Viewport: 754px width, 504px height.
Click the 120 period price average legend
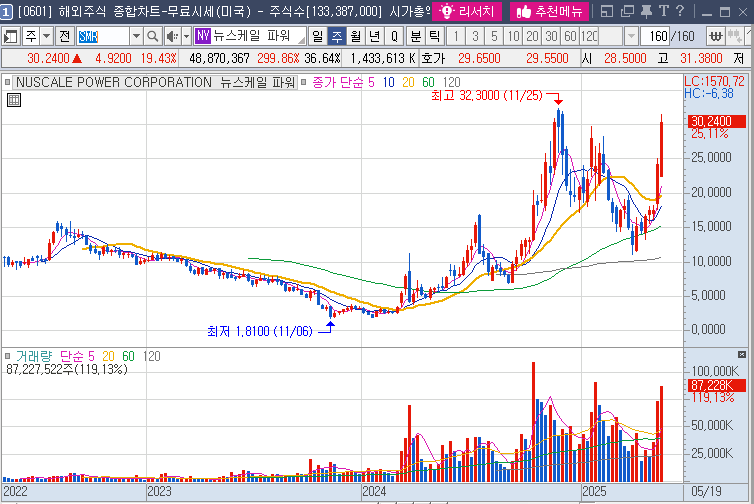point(452,82)
